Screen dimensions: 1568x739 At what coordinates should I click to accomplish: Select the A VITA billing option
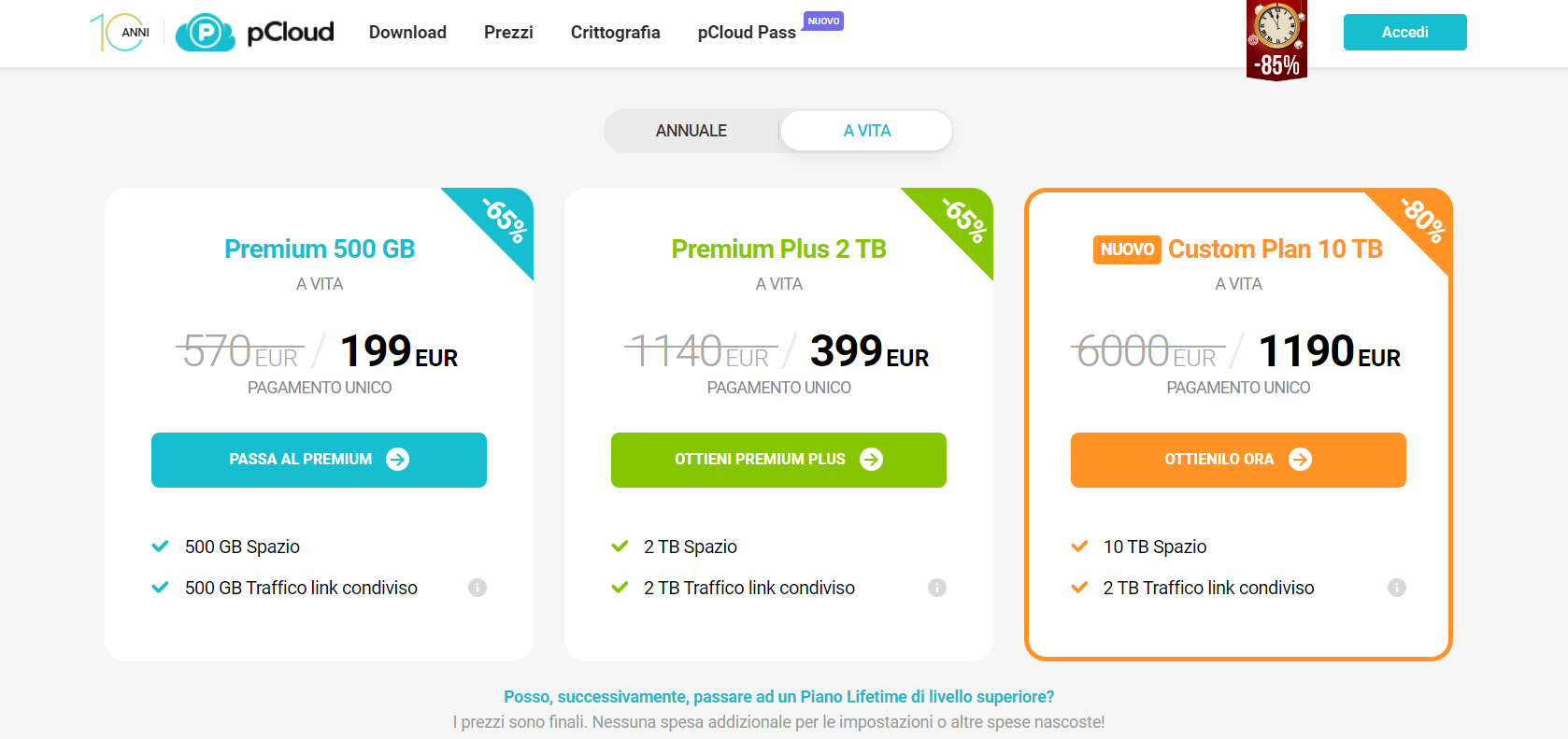pyautogui.click(x=867, y=131)
